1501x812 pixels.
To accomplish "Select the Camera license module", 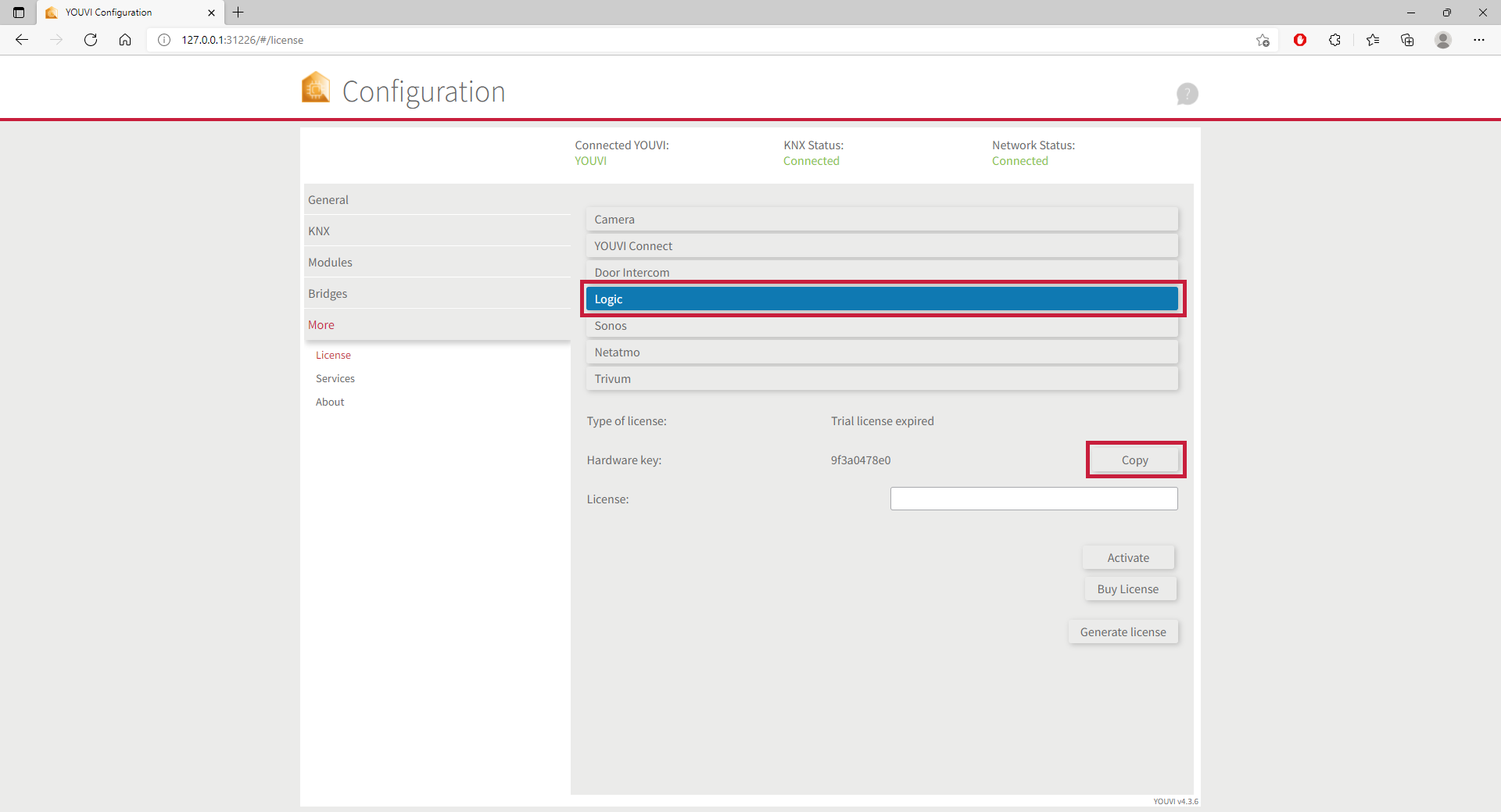I will coord(882,220).
